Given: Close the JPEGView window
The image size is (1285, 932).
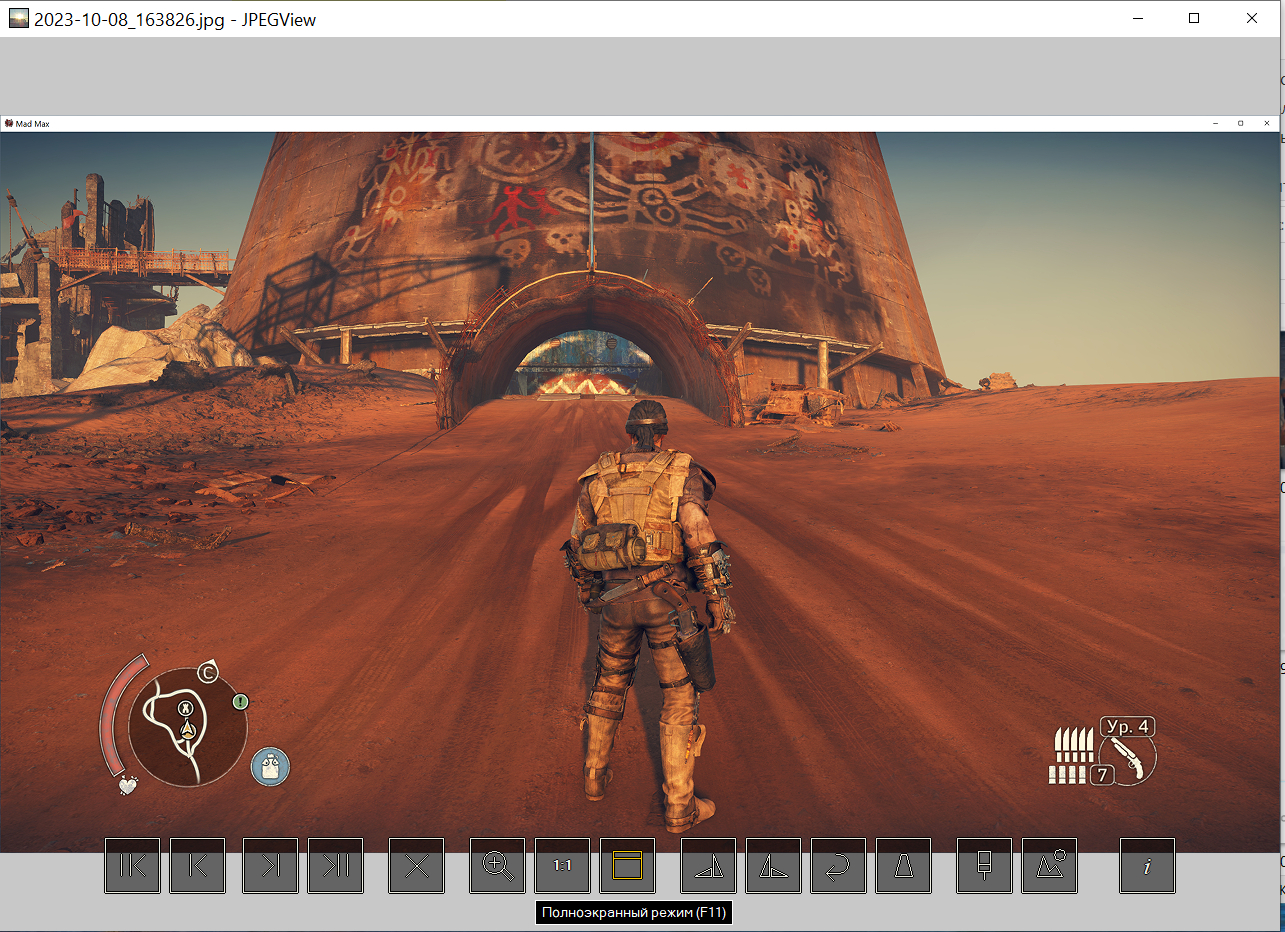Looking at the screenshot, I should (1252, 18).
